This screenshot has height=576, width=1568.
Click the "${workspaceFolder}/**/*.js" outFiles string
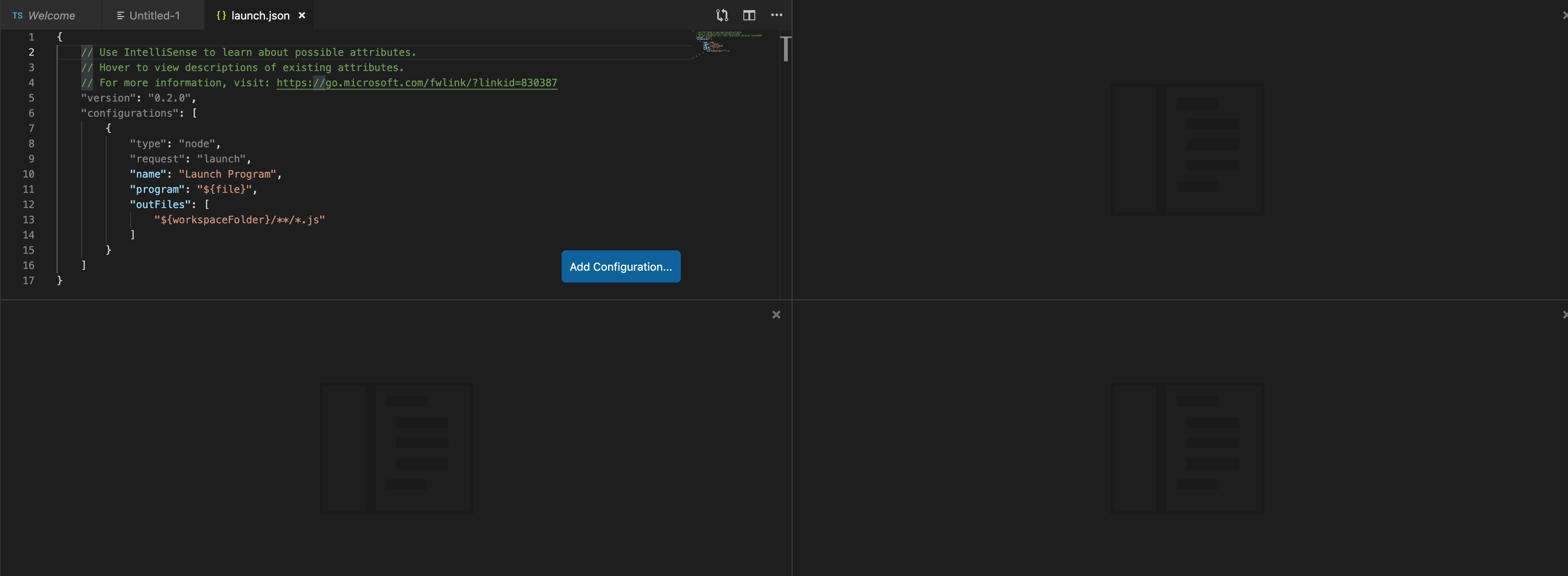tap(240, 220)
